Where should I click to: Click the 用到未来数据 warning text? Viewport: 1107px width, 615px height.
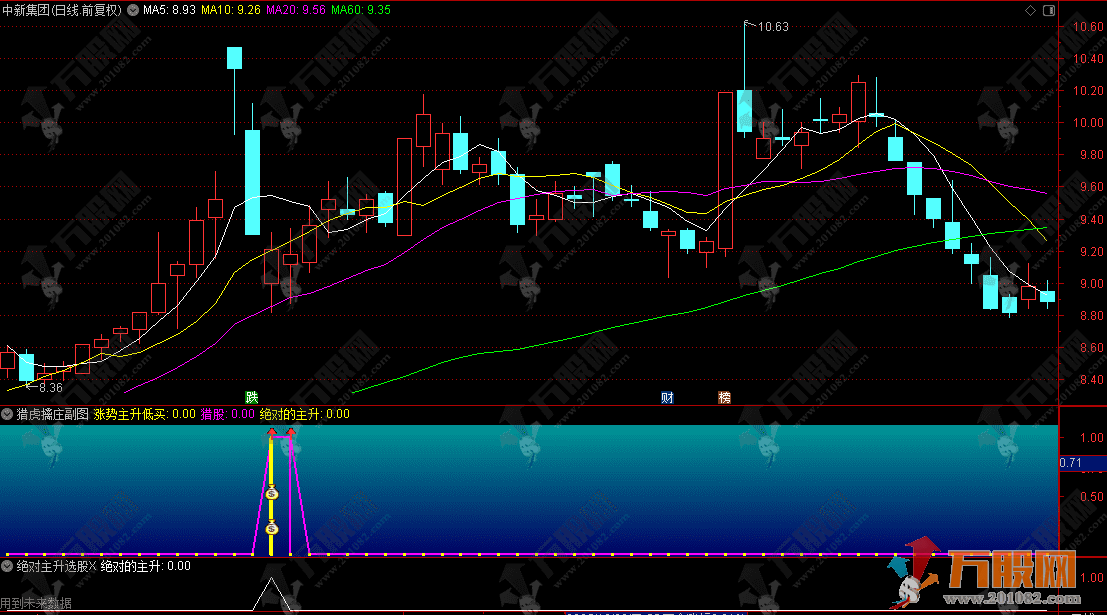click(36, 603)
